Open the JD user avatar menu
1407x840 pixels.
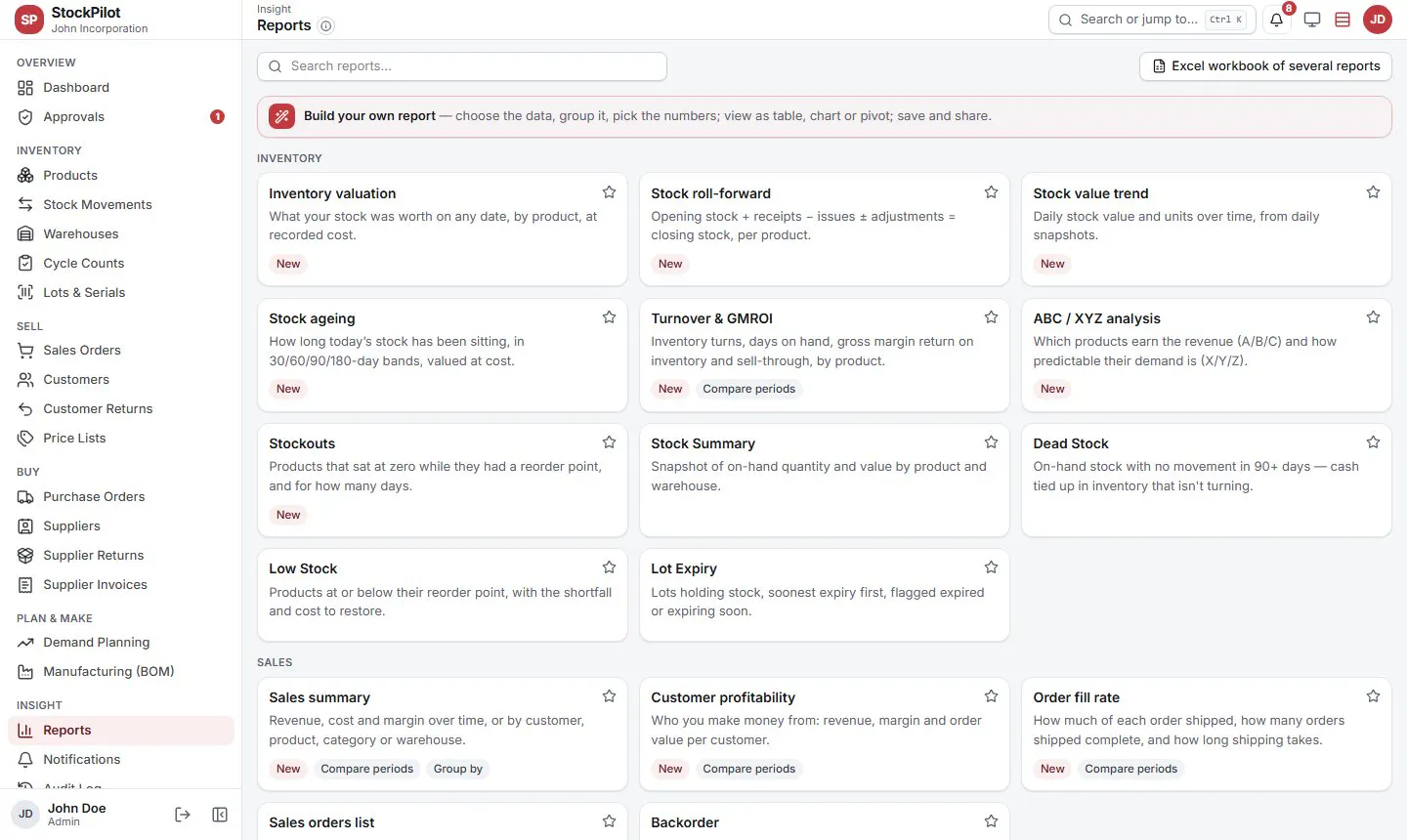coord(1378,20)
